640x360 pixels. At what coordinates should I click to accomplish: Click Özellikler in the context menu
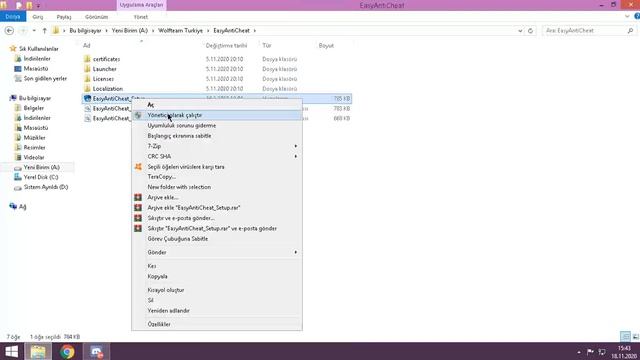point(217,324)
